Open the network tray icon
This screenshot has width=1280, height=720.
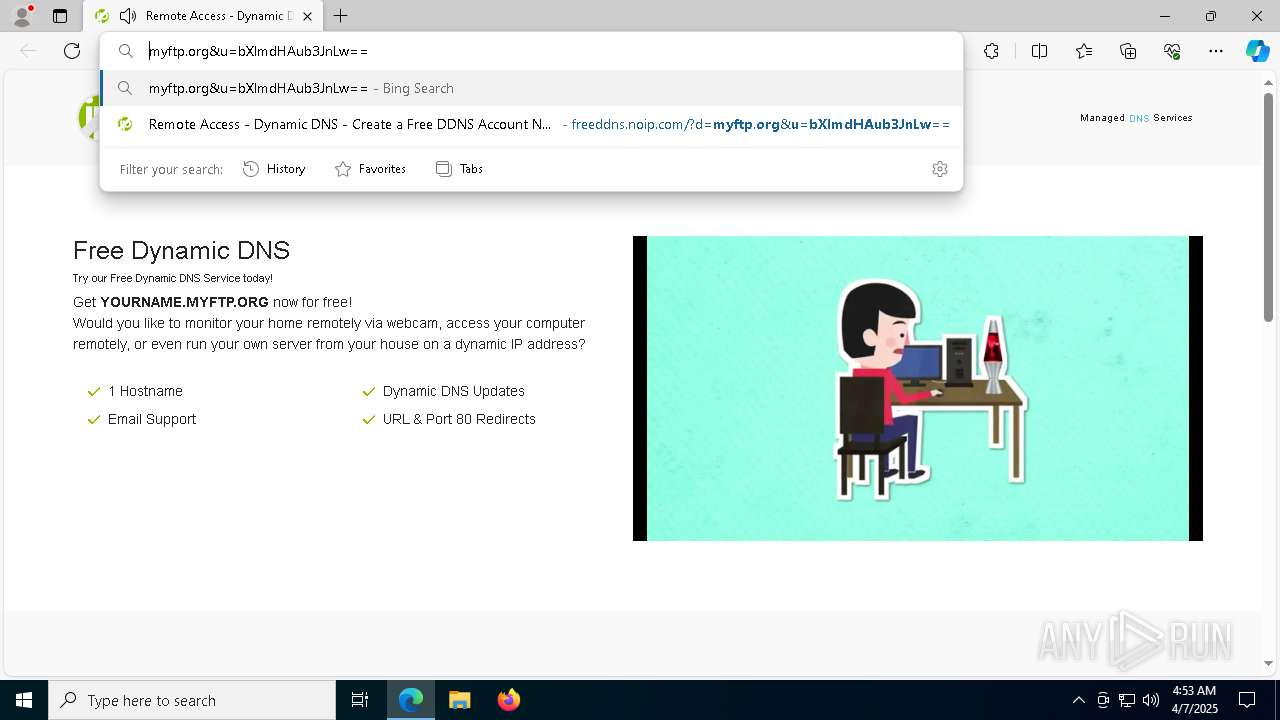[1127, 700]
